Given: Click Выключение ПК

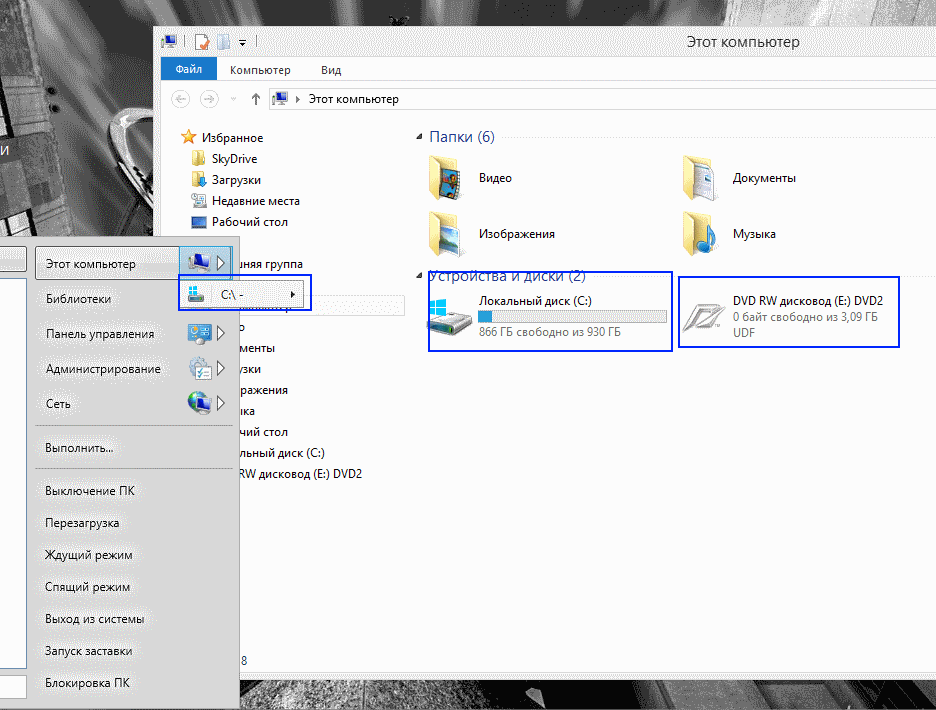Looking at the screenshot, I should click(x=90, y=491).
